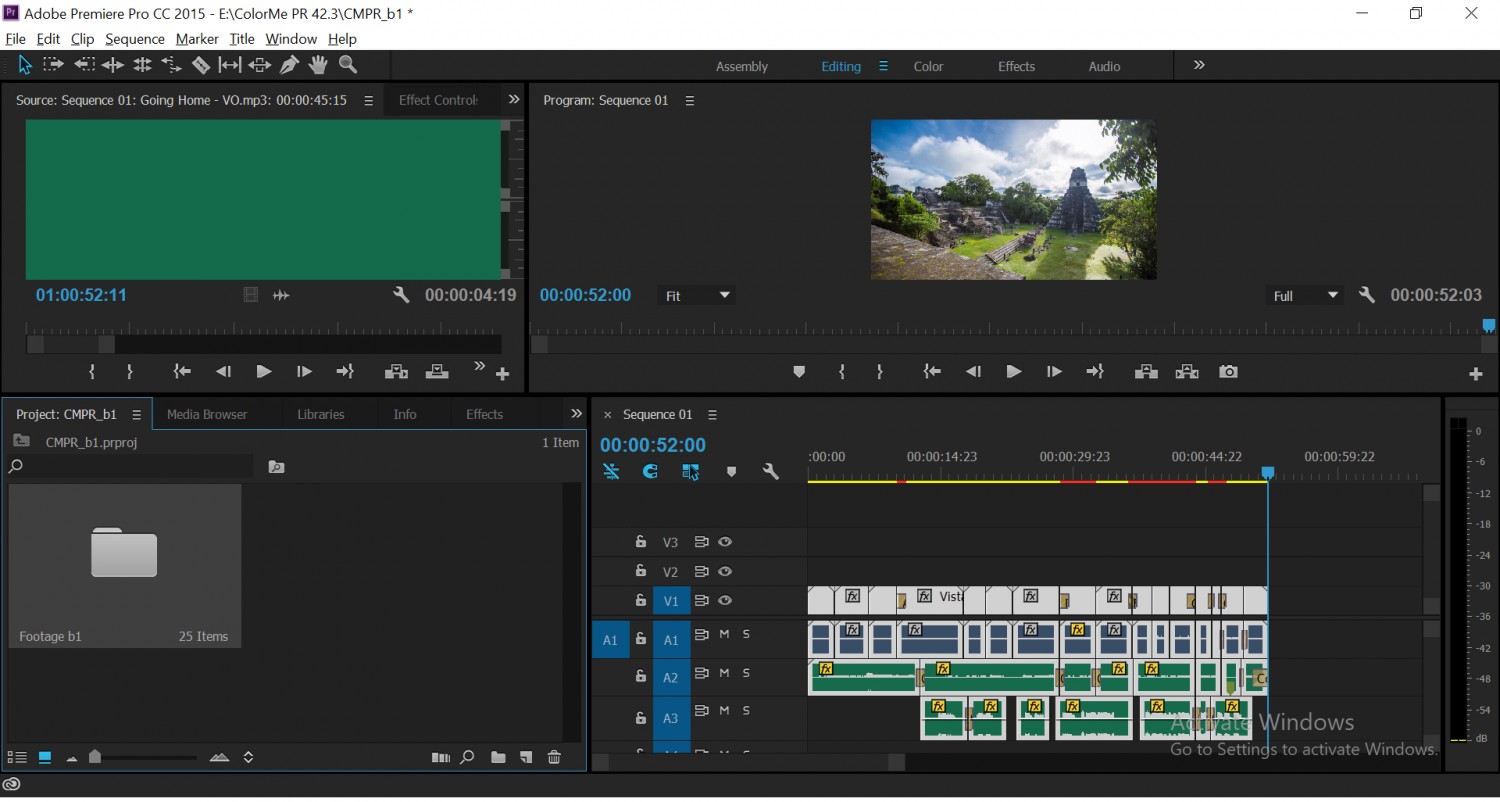This screenshot has width=1500, height=802.
Task: Toggle lock on track A3
Action: (641, 718)
